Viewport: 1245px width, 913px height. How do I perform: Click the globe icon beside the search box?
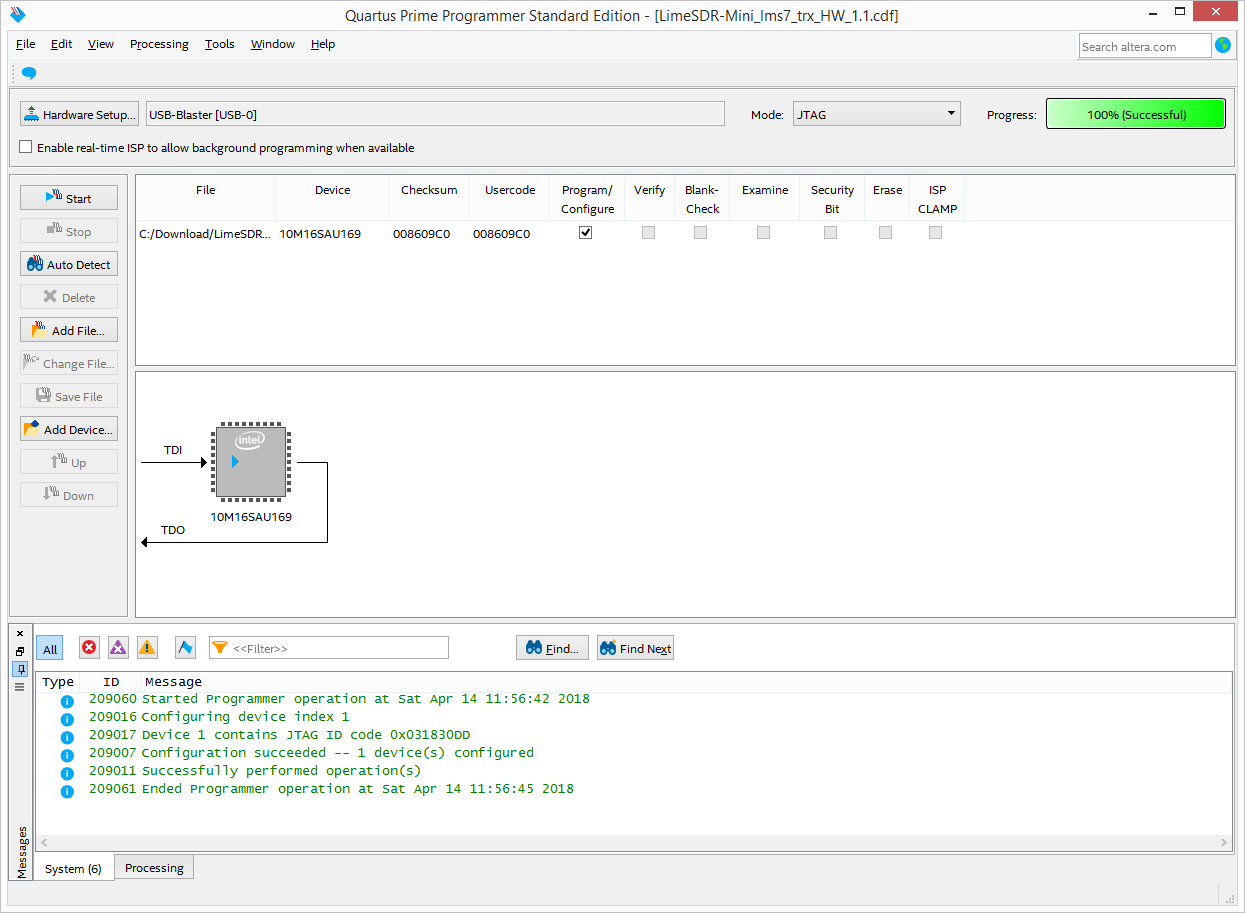pyautogui.click(x=1222, y=45)
